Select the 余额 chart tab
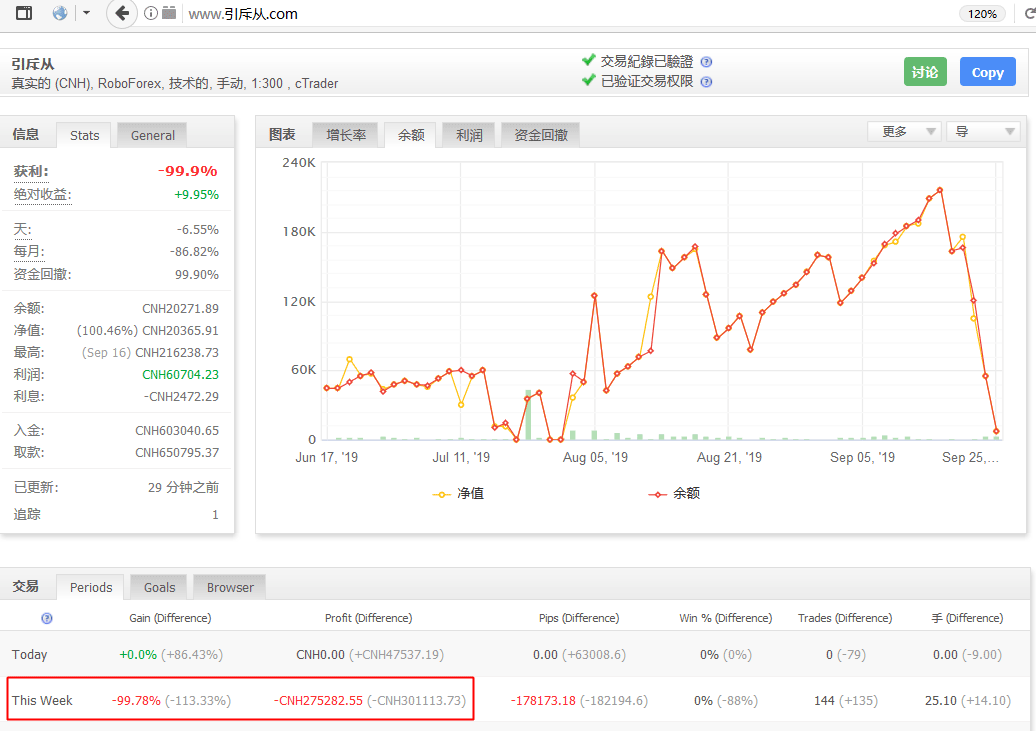Image resolution: width=1036 pixels, height=731 pixels. point(411,135)
